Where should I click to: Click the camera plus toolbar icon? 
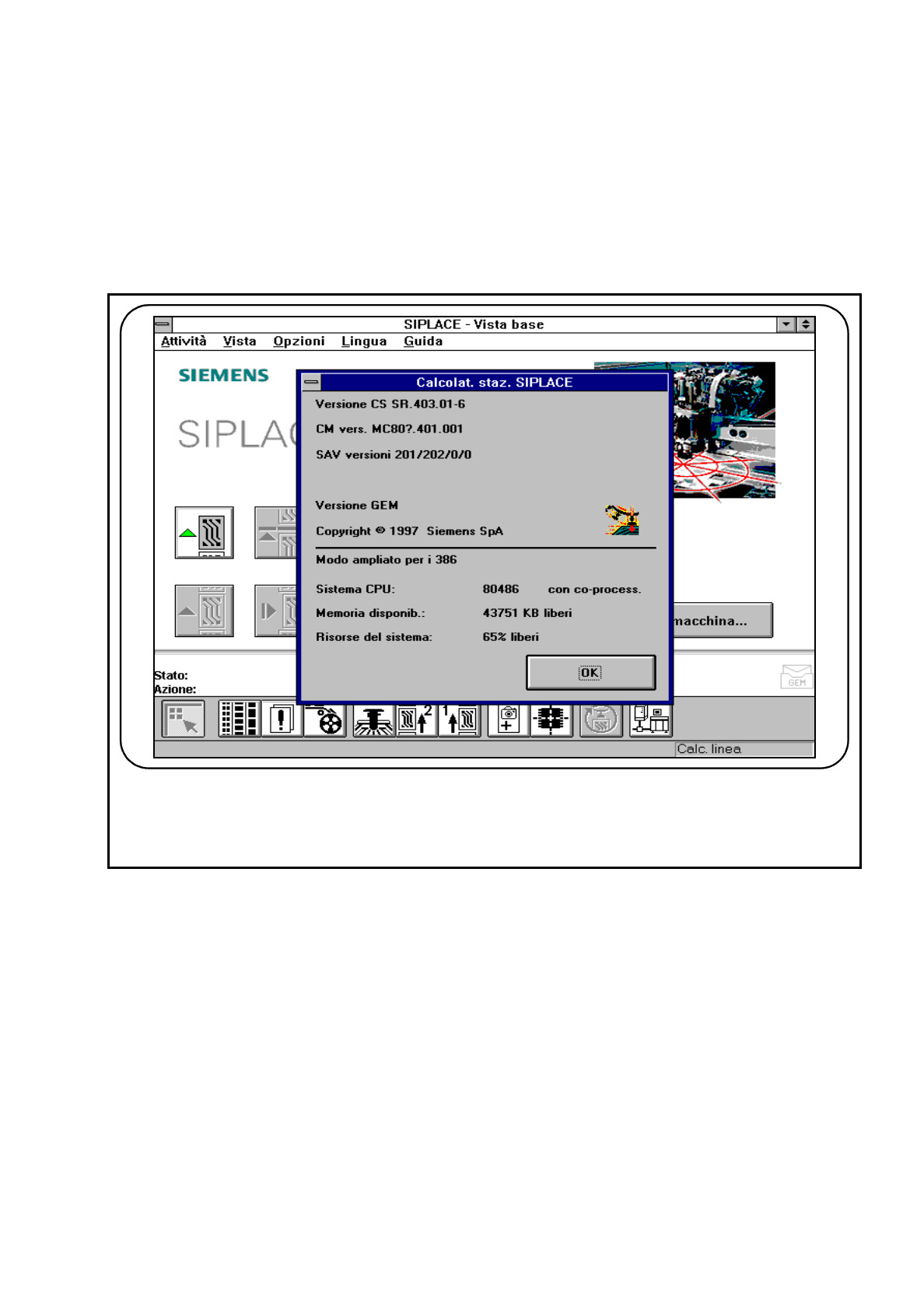click(509, 719)
